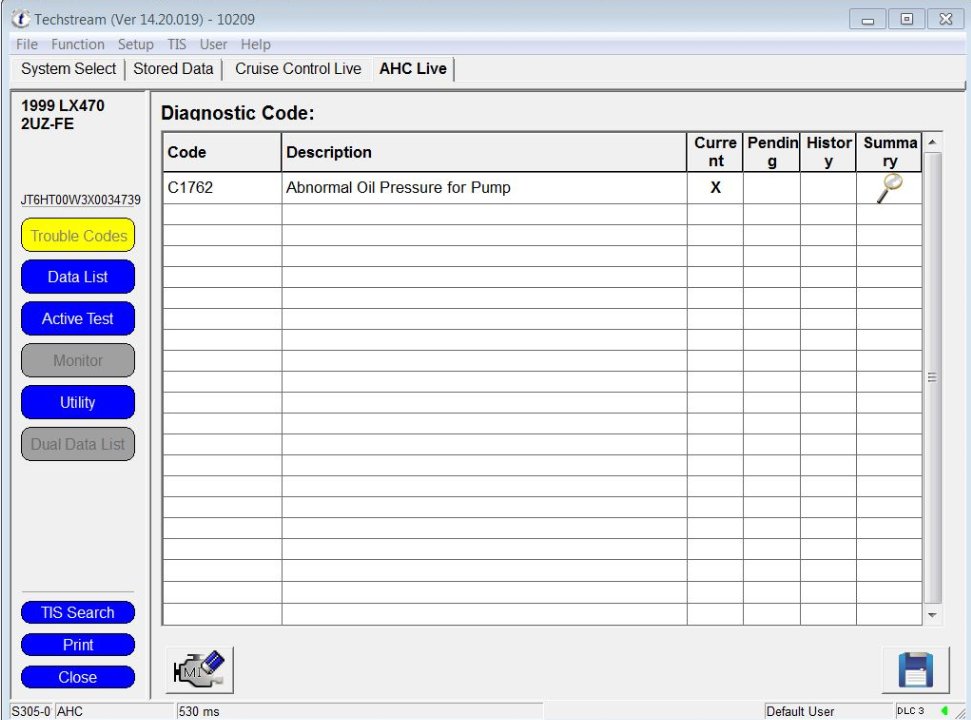Screen dimensions: 971x720
Task: Click the 1999 LX470 vehicle label
Action: click(63, 106)
